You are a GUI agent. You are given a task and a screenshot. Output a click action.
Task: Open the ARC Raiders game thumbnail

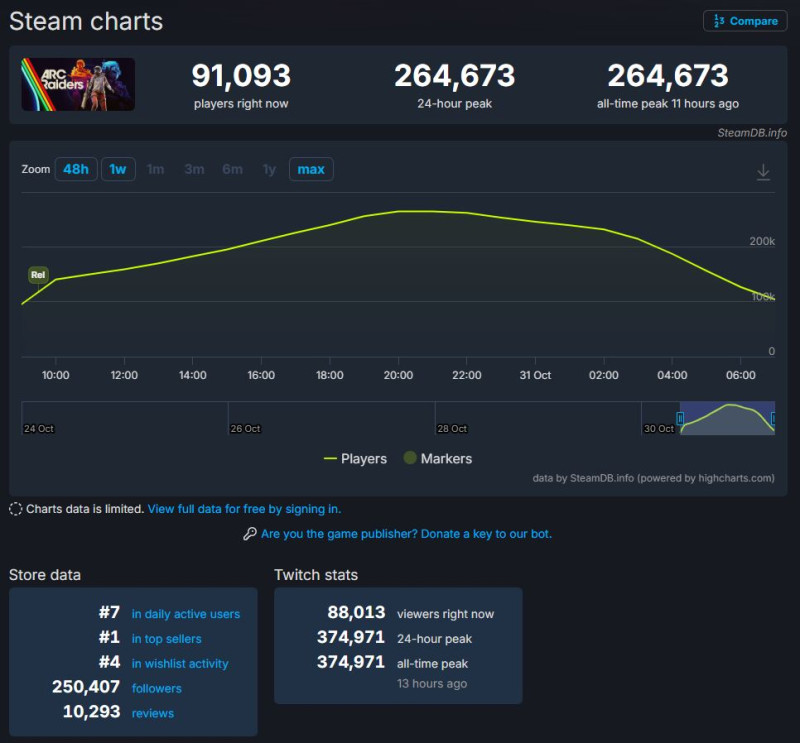78,84
